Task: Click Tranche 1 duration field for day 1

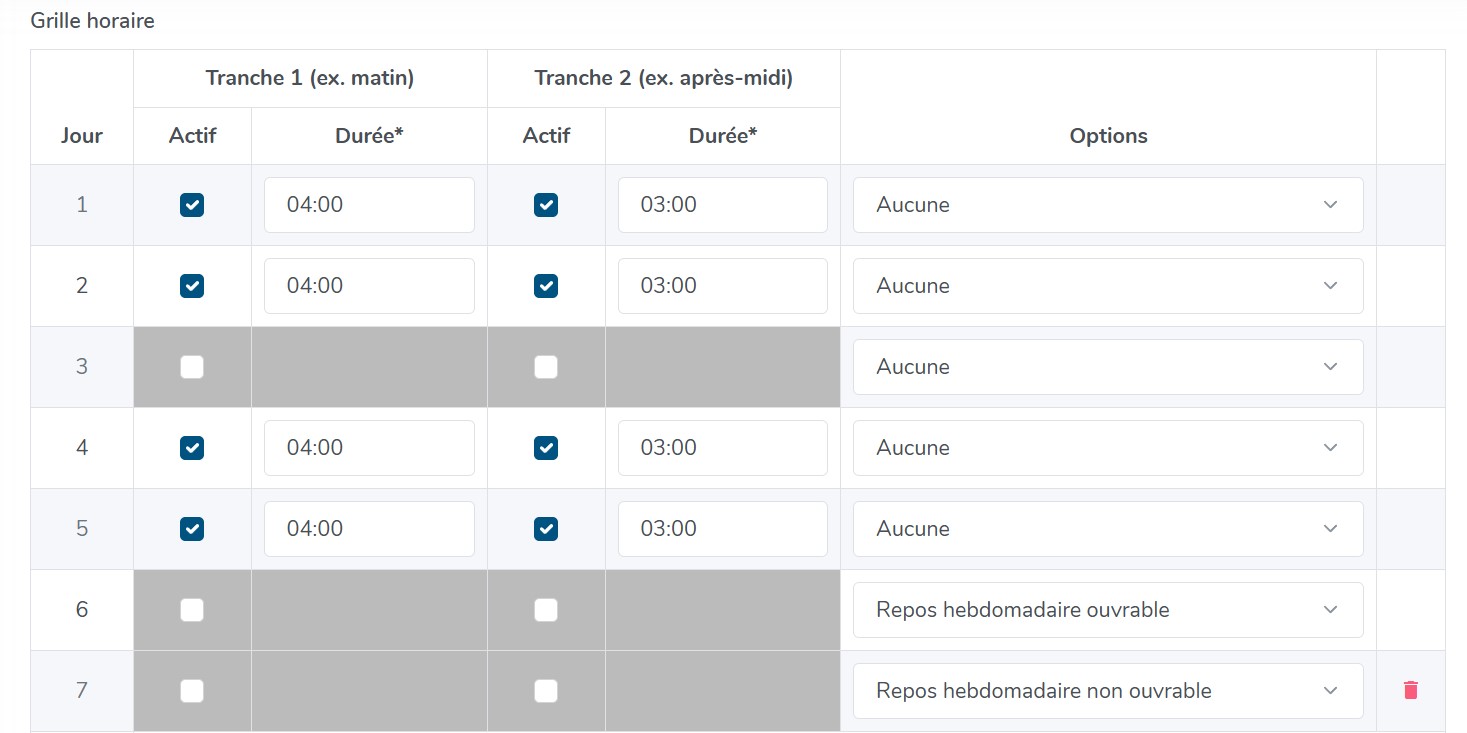Action: [x=368, y=205]
